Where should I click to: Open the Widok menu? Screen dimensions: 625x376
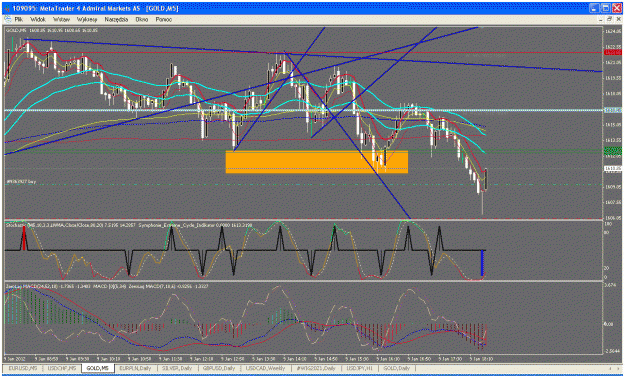click(38, 19)
